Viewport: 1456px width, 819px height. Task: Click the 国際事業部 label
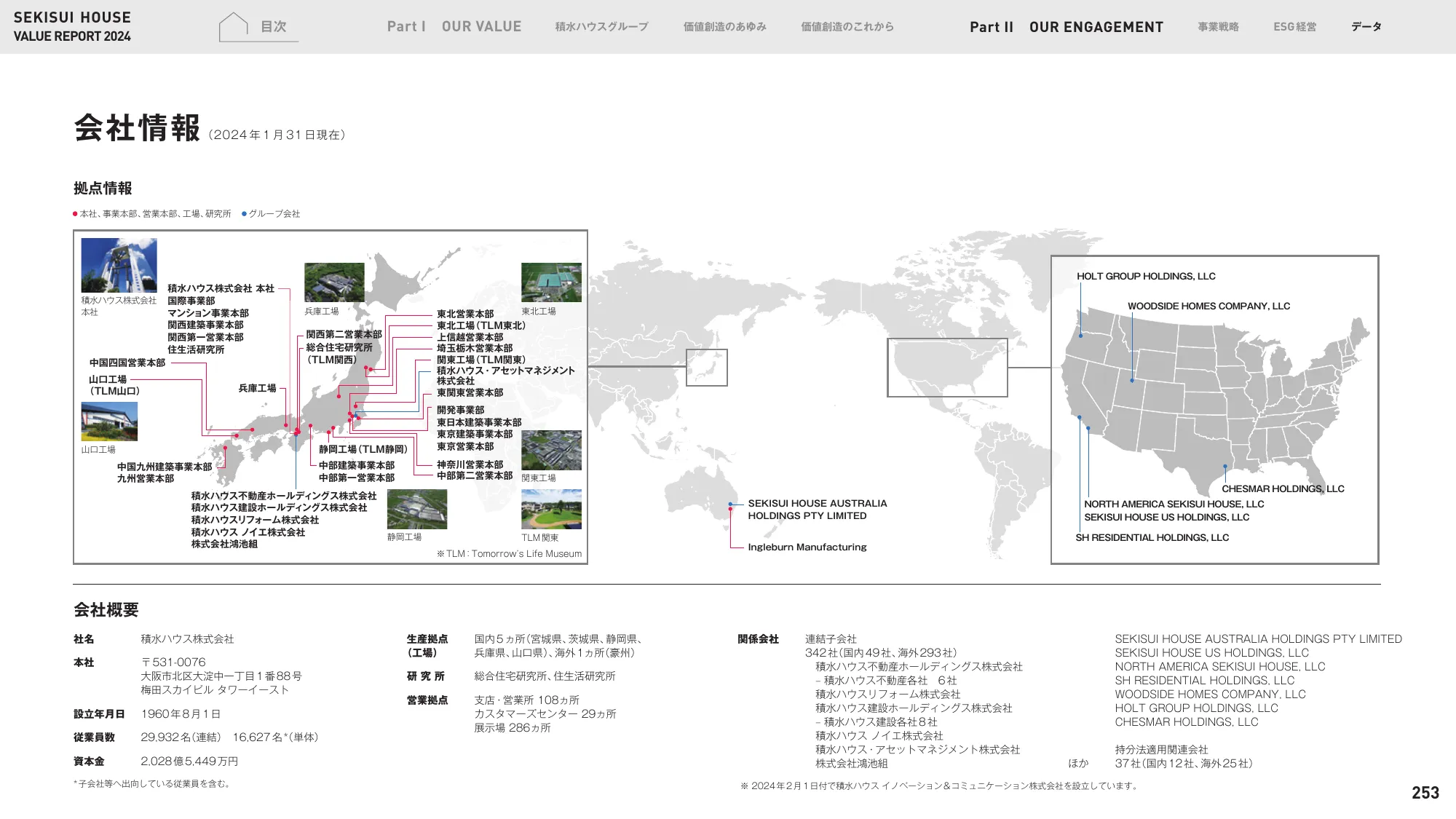click(191, 301)
